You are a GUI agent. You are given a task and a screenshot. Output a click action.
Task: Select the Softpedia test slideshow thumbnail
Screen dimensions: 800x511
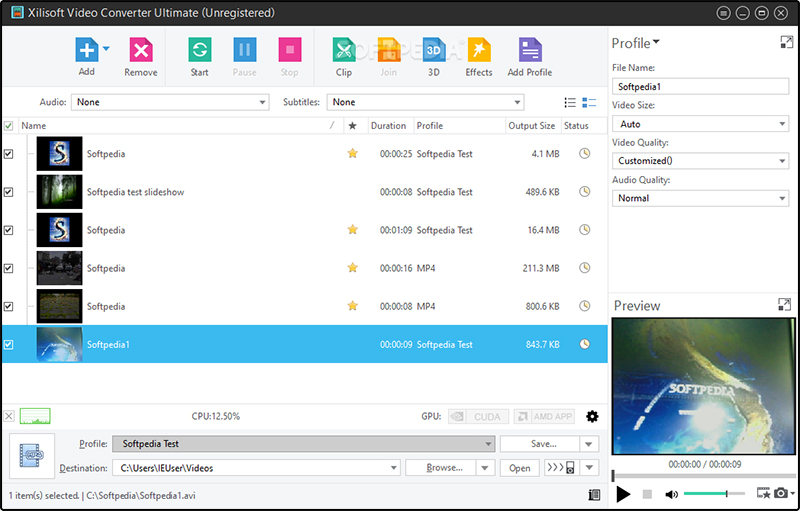(59, 192)
